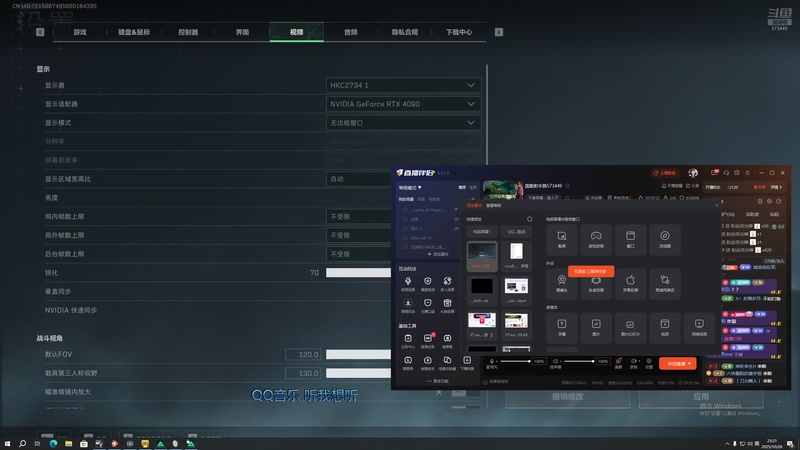Adjust the 麦克风 volume slider
The height and width of the screenshot is (450, 800).
point(515,361)
